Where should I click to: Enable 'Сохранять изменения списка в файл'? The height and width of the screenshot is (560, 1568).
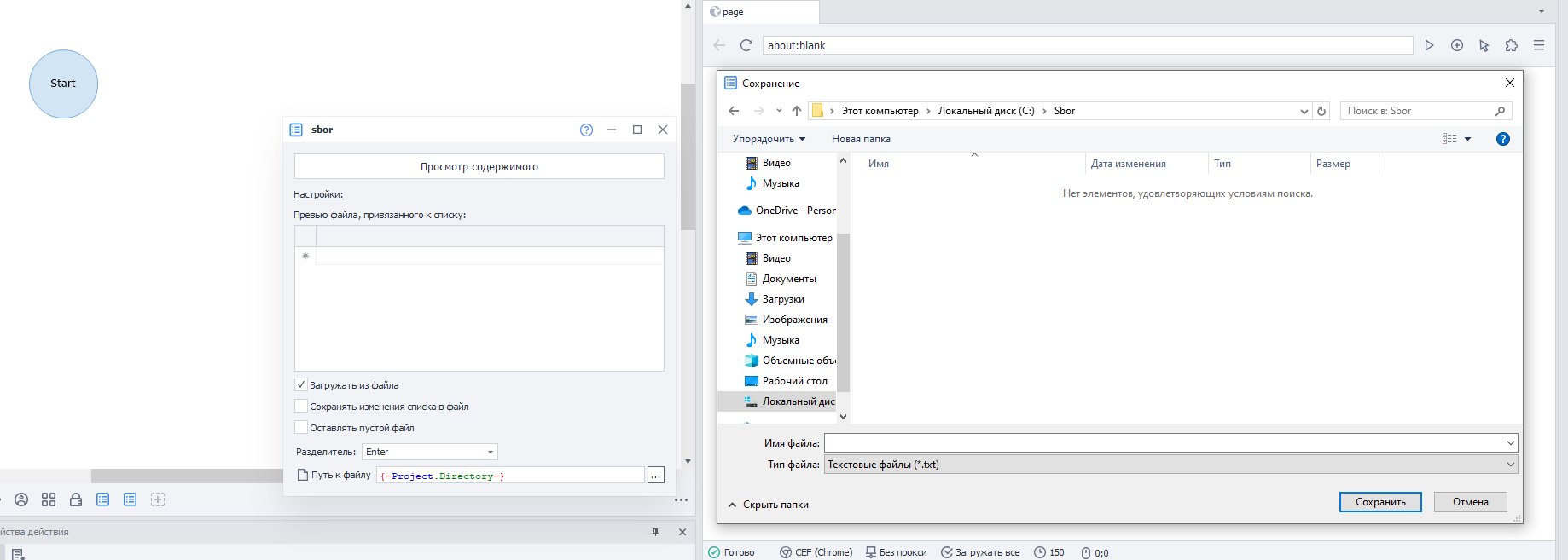coord(300,406)
